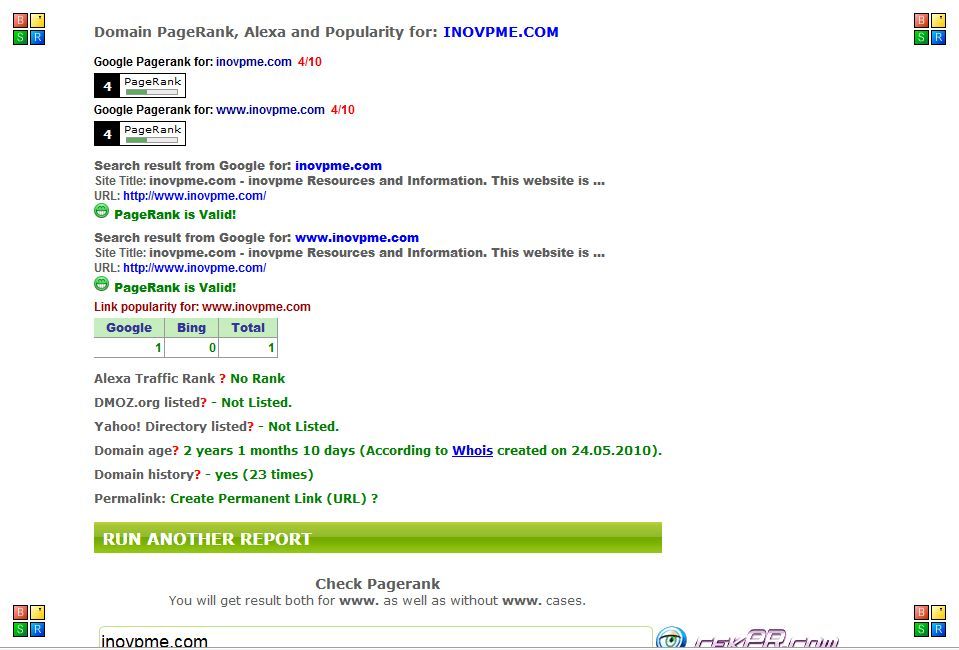Click the blue R icon in the top-right corner
The height and width of the screenshot is (650, 959).
938,37
